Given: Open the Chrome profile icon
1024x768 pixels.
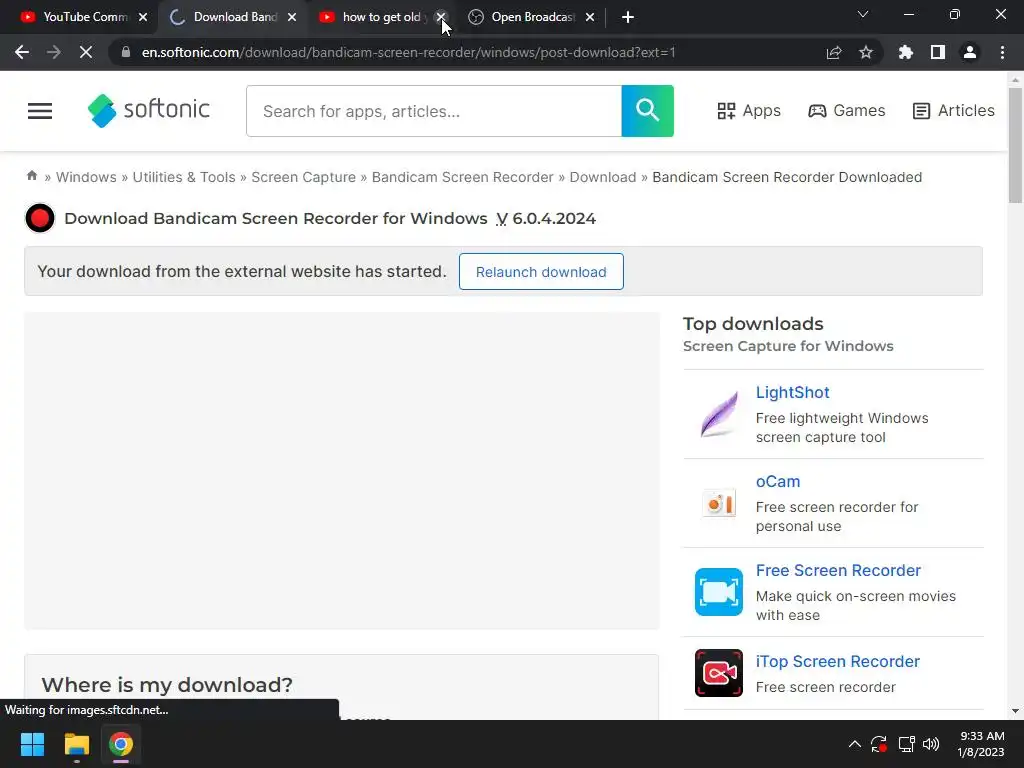Looking at the screenshot, I should pyautogui.click(x=970, y=52).
